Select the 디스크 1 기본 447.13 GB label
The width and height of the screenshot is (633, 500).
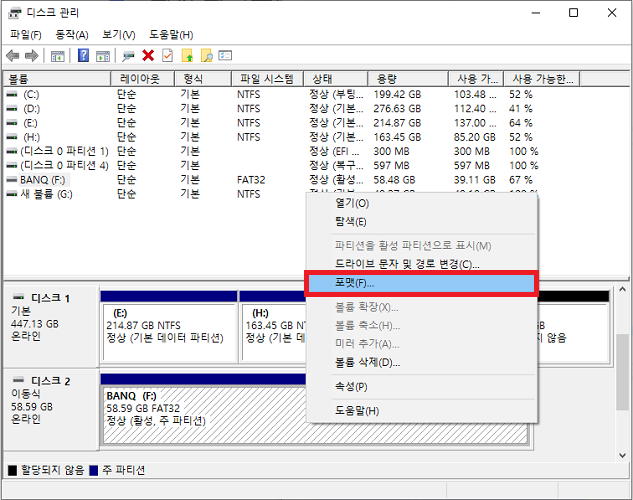(x=51, y=326)
